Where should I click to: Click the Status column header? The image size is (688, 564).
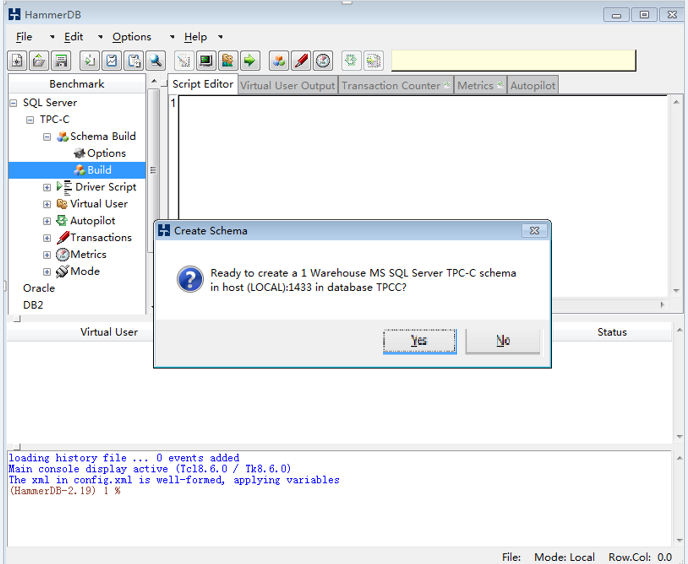[x=612, y=332]
